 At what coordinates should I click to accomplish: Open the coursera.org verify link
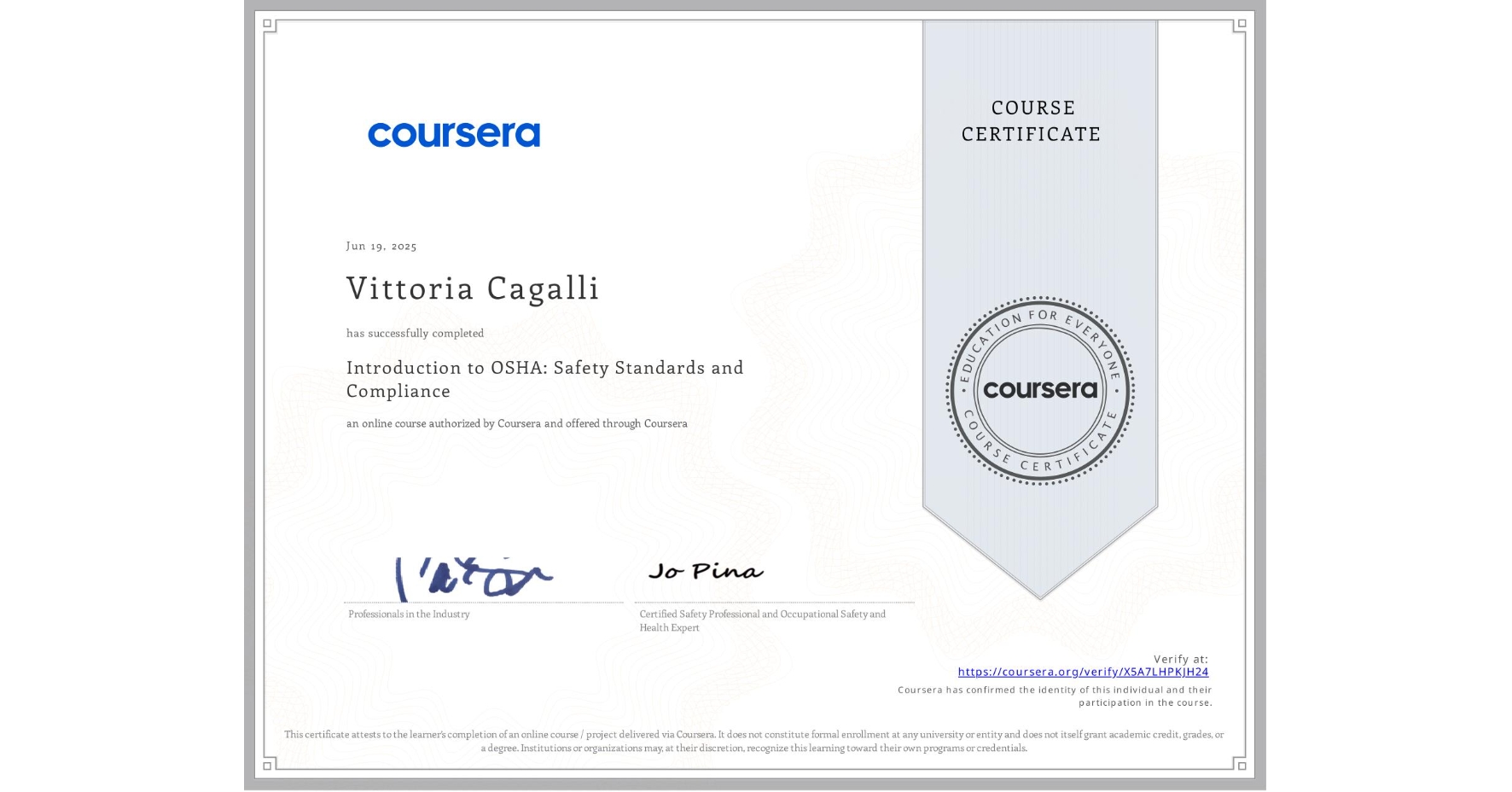(x=1083, y=672)
